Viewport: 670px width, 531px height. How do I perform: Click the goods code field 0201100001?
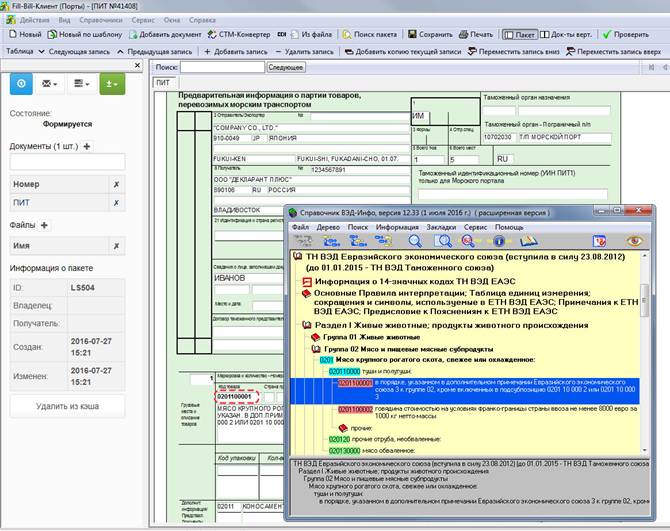(x=238, y=397)
